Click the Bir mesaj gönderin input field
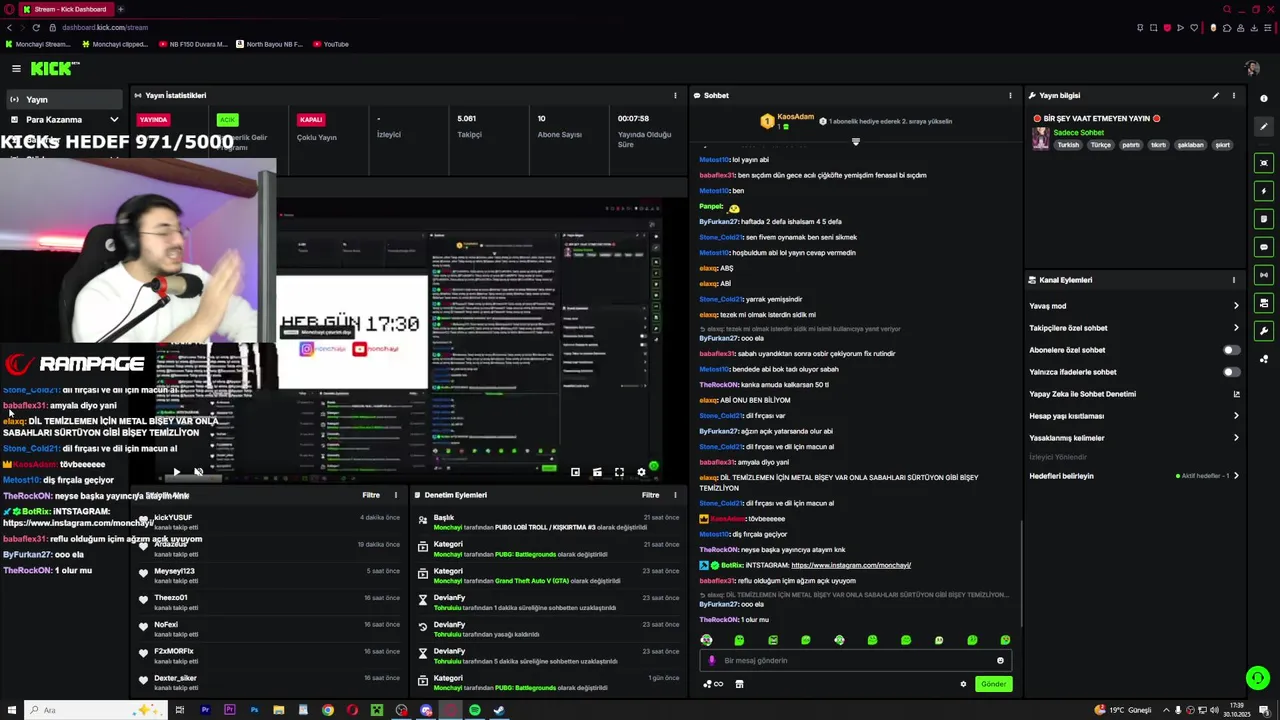Viewport: 1280px width, 720px height. click(855, 660)
